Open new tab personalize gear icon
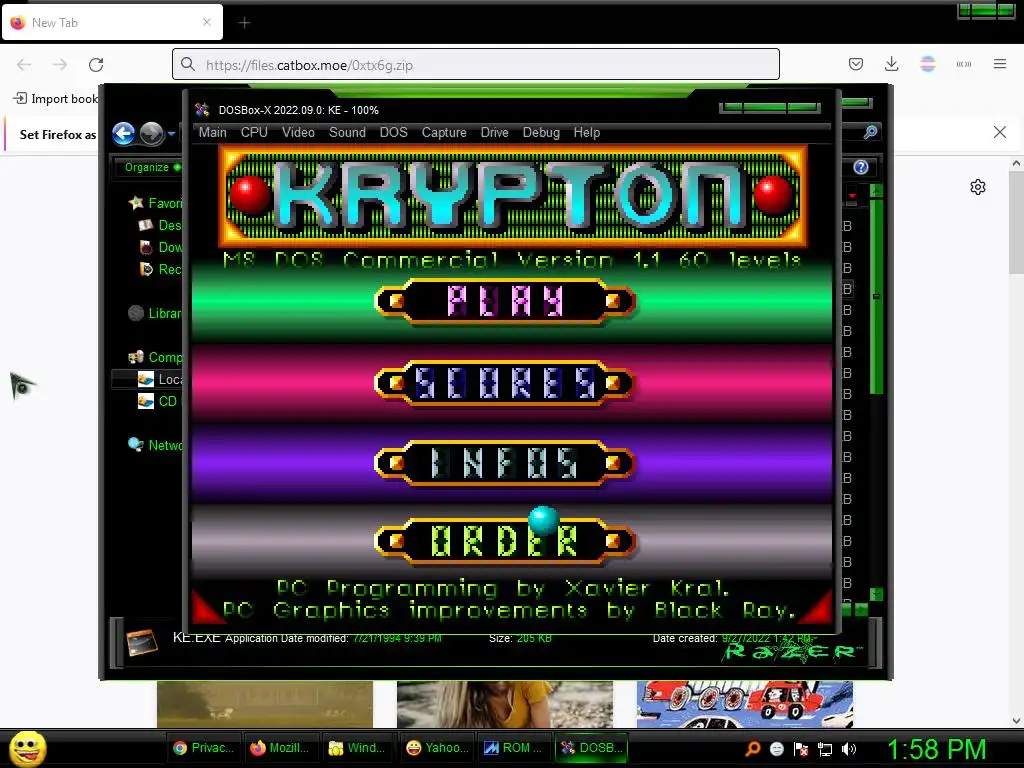The image size is (1024, 768). pos(978,187)
